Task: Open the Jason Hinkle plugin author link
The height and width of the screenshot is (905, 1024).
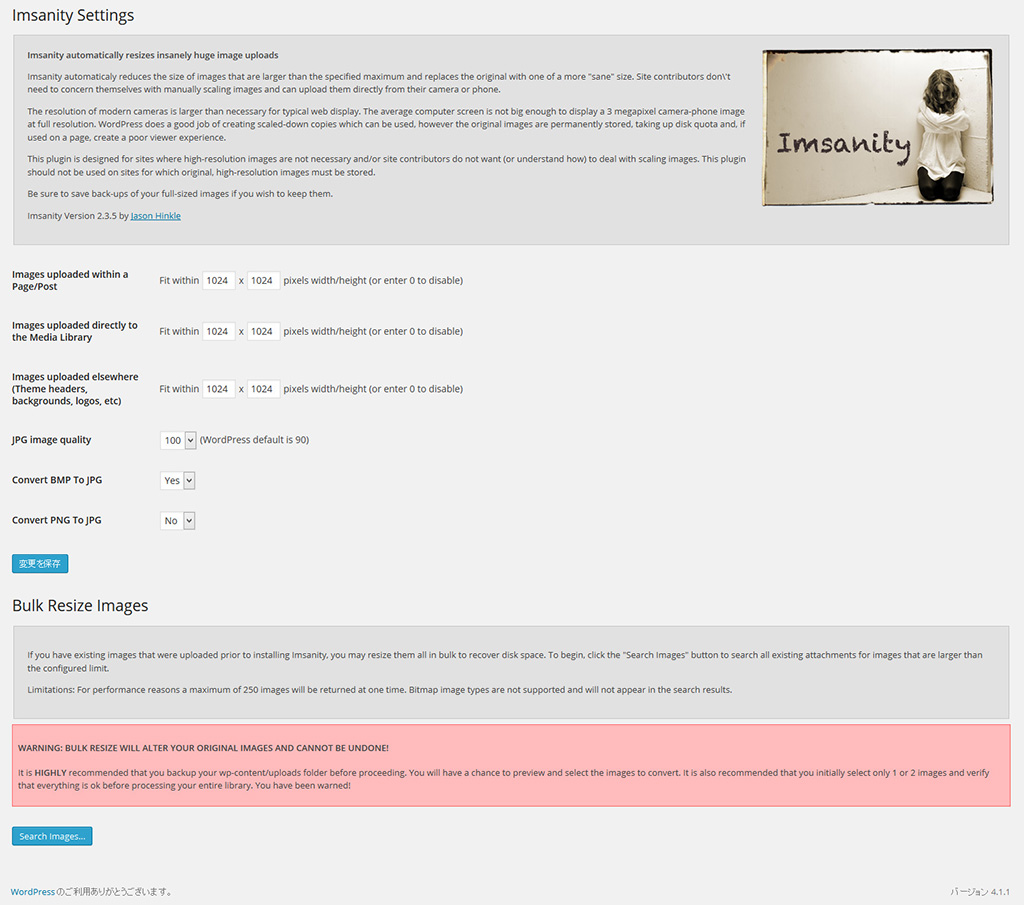Action: point(155,215)
